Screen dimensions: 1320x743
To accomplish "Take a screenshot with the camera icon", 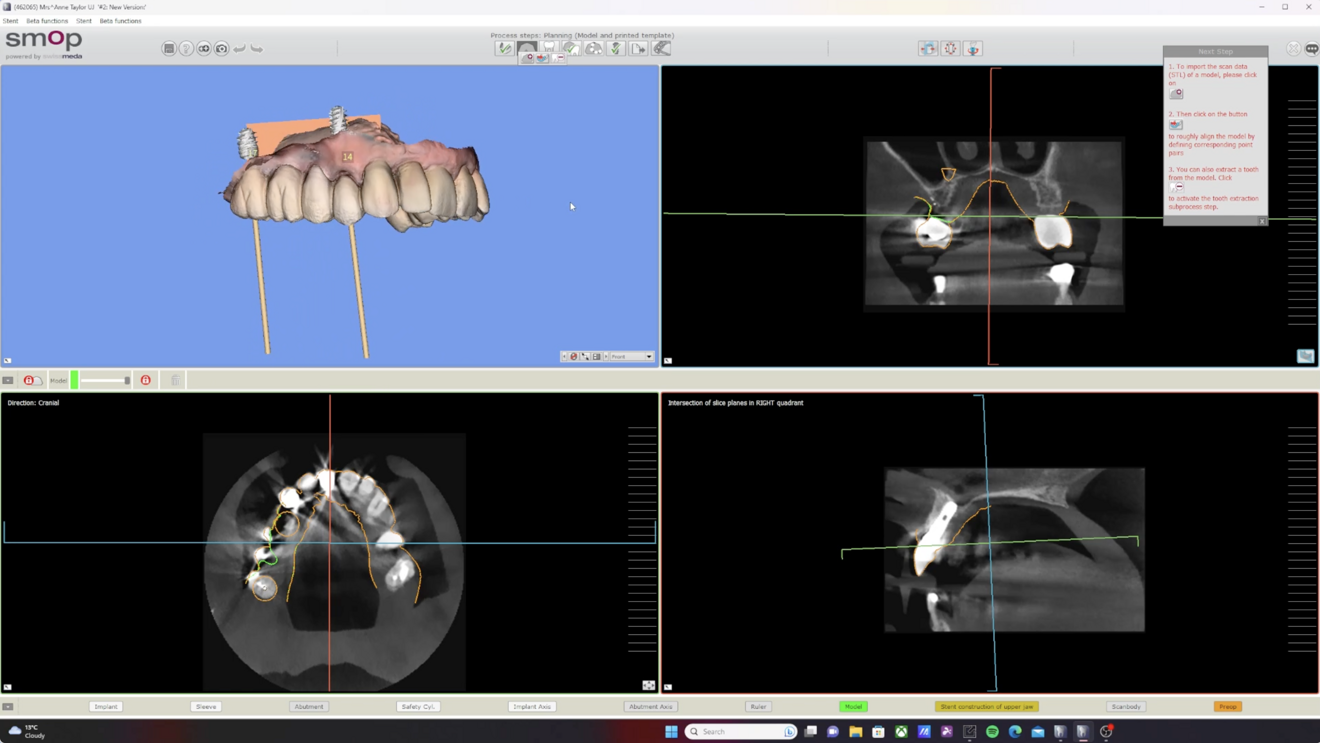I will [x=221, y=49].
